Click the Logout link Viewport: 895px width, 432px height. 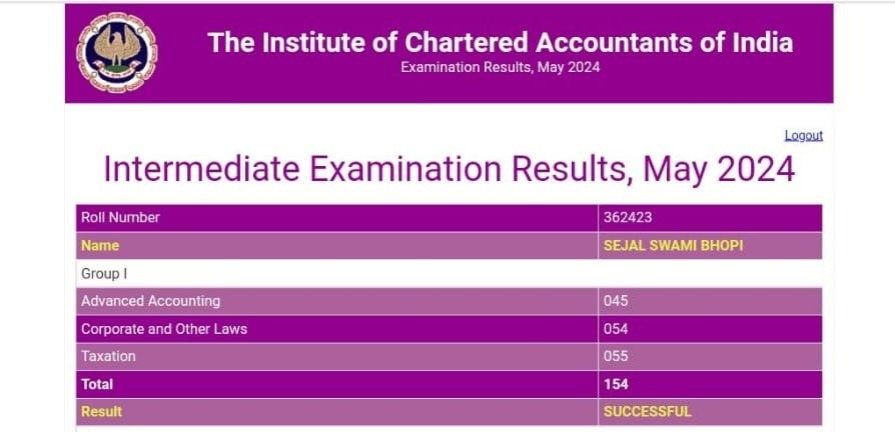(803, 135)
